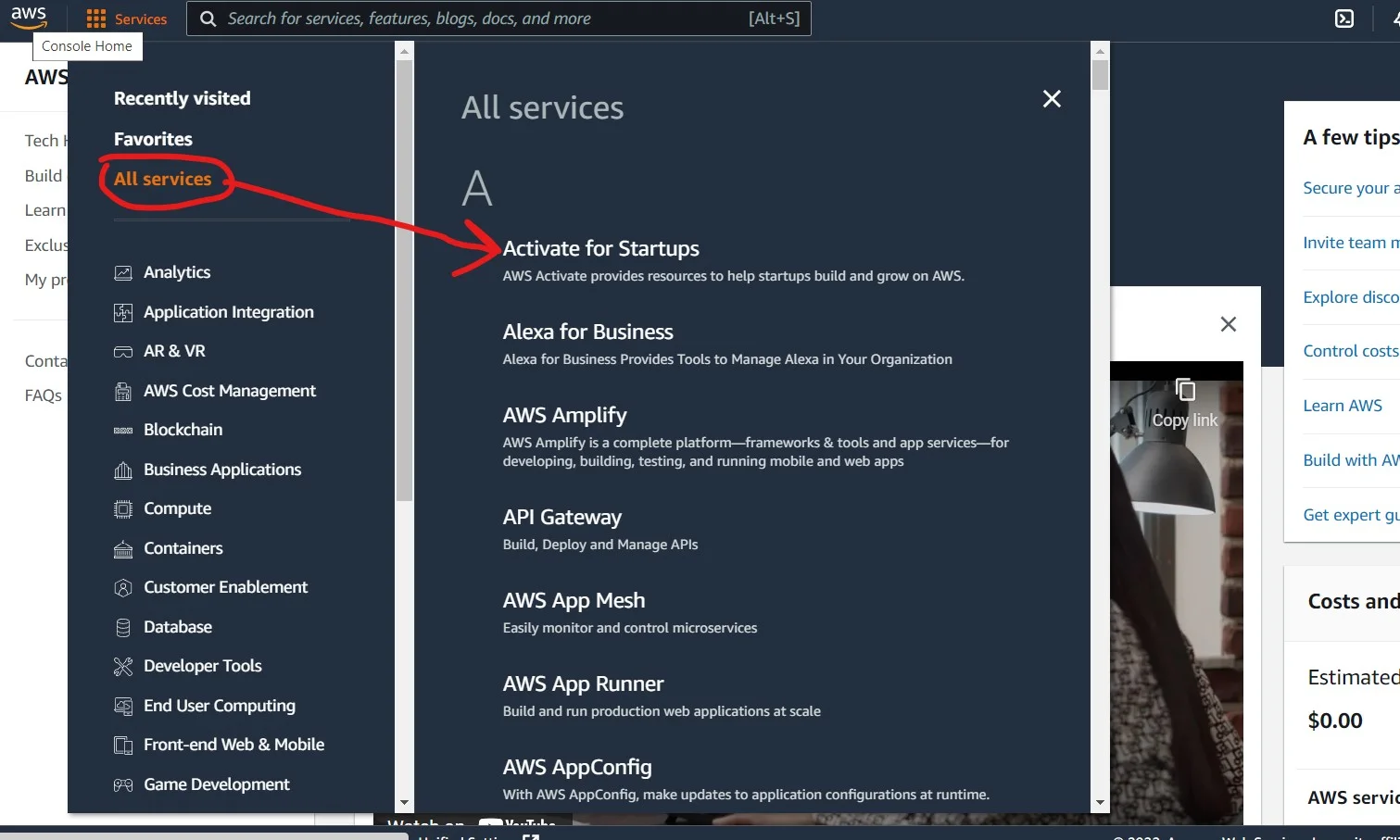
Task: Click the Blockchain category icon
Action: pos(123,431)
